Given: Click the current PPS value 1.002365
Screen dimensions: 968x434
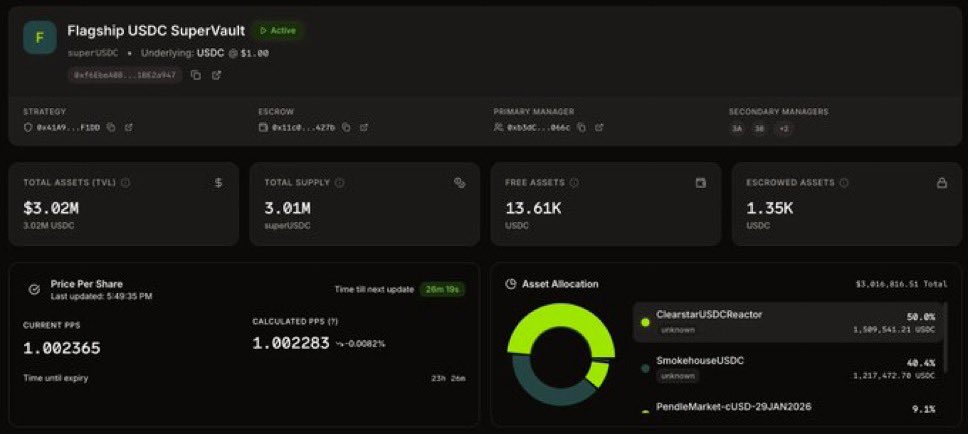Looking at the screenshot, I should click(x=62, y=349).
